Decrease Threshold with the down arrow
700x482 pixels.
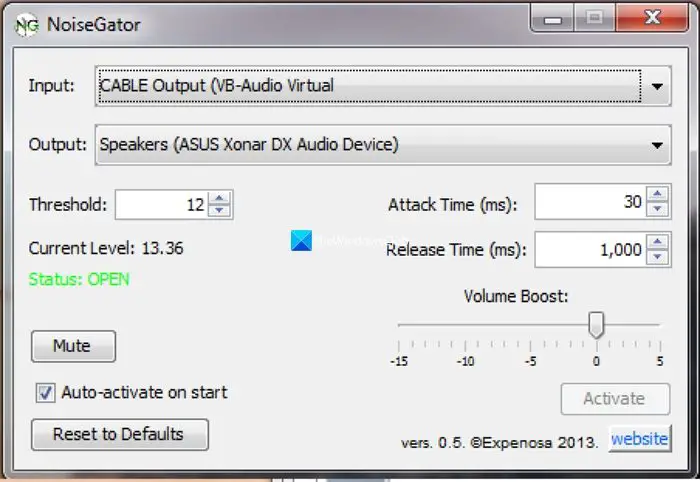[x=219, y=211]
